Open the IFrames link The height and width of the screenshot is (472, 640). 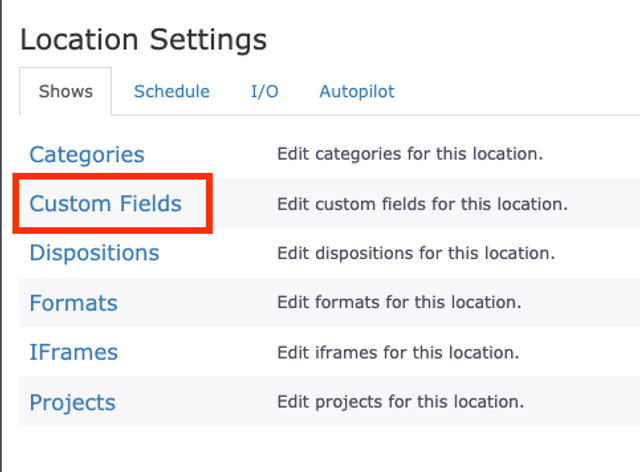pyautogui.click(x=73, y=353)
